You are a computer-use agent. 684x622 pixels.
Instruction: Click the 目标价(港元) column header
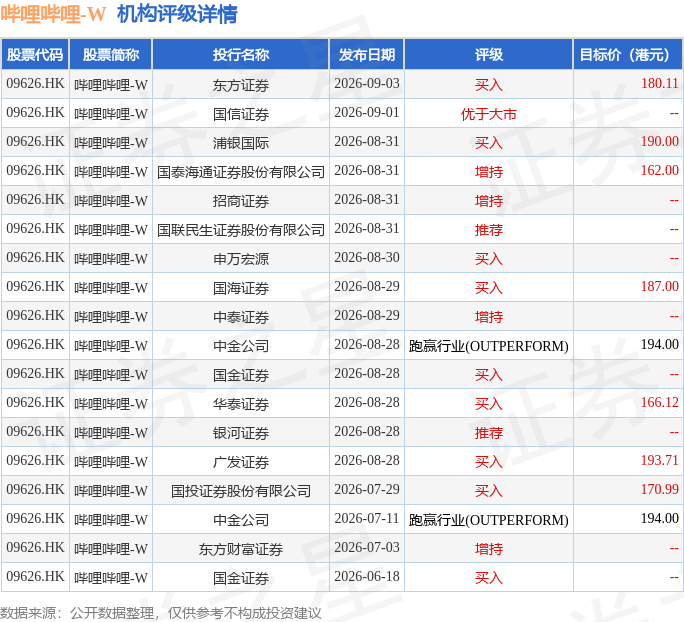628,55
